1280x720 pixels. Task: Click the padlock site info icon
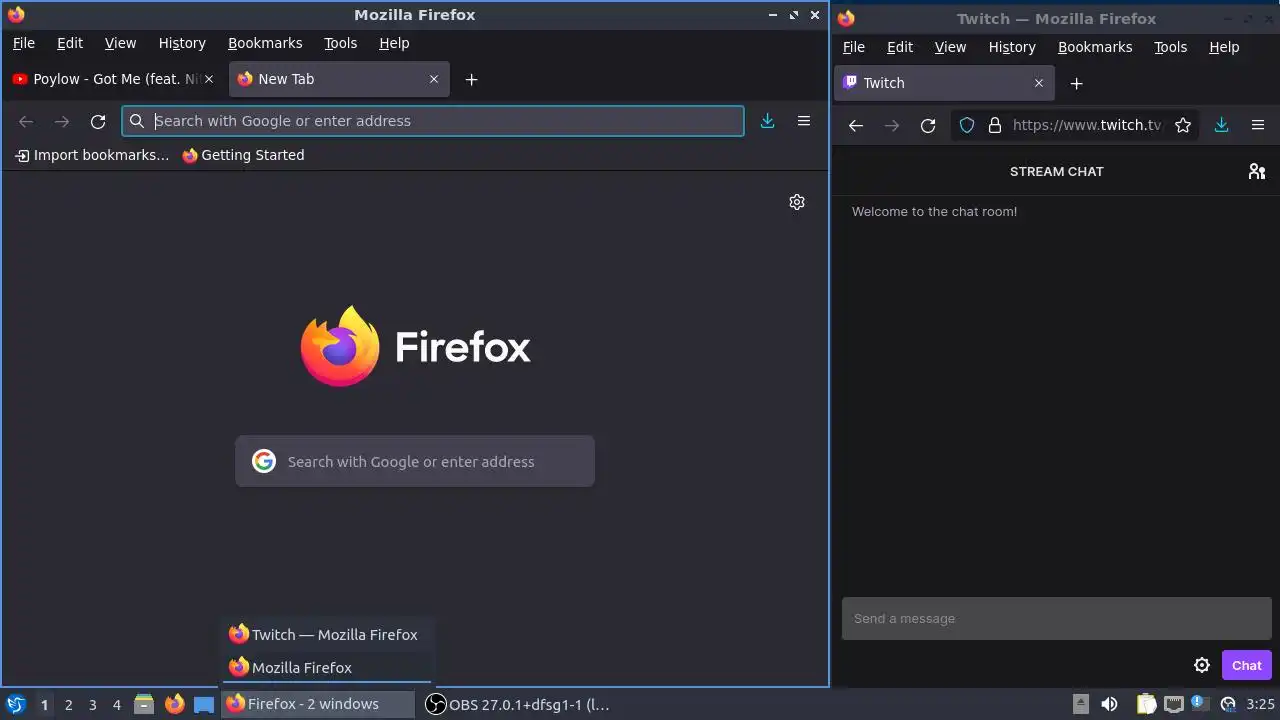pos(994,125)
